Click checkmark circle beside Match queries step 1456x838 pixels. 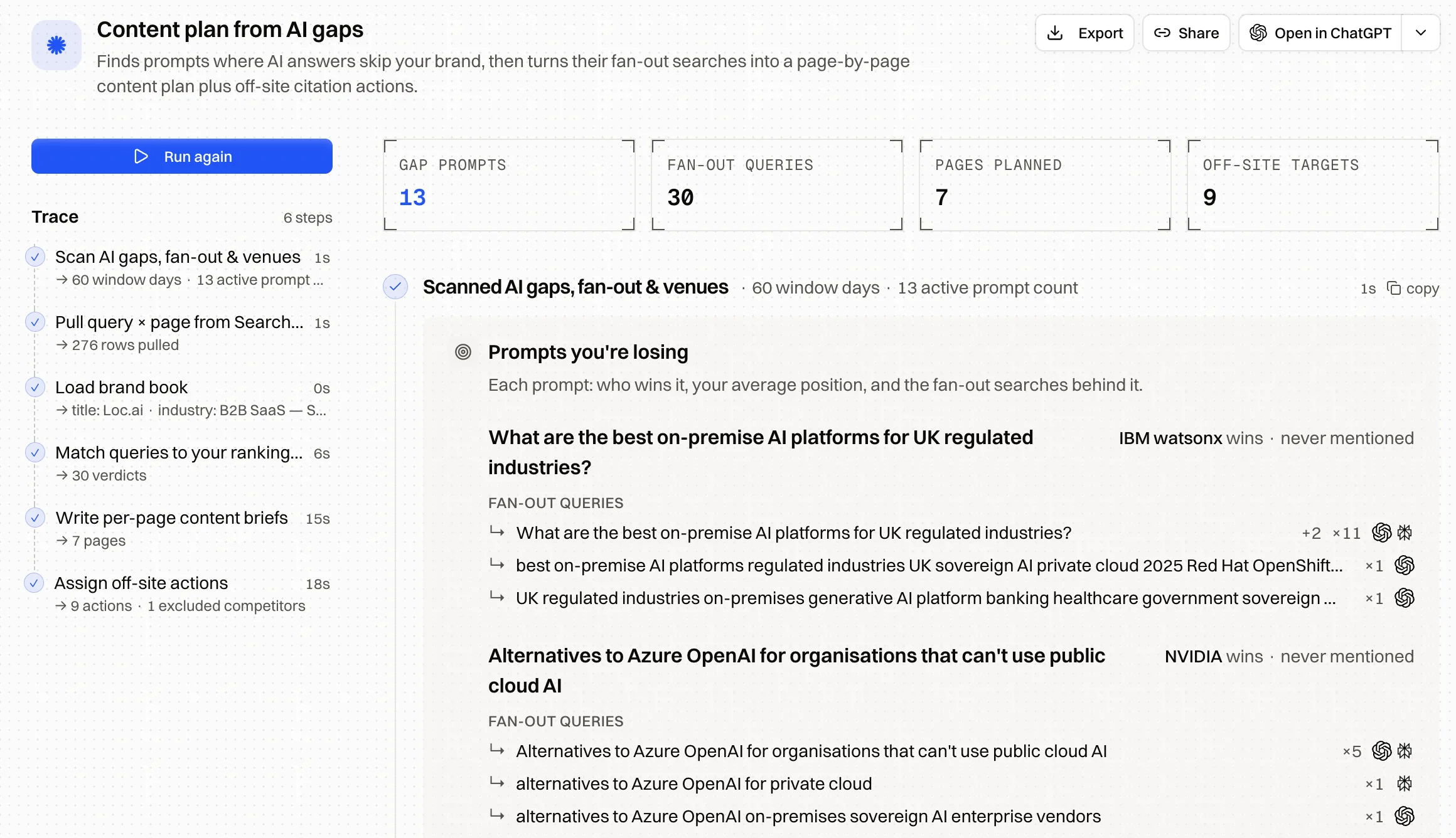(x=35, y=452)
